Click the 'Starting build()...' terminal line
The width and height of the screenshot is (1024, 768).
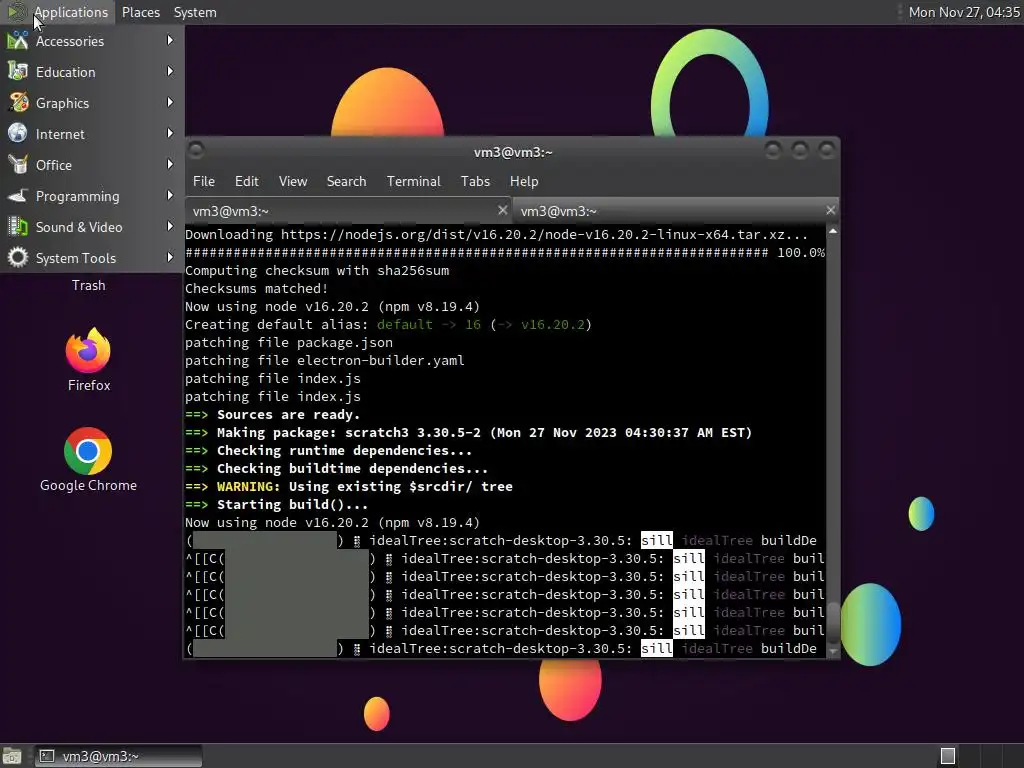pos(276,505)
